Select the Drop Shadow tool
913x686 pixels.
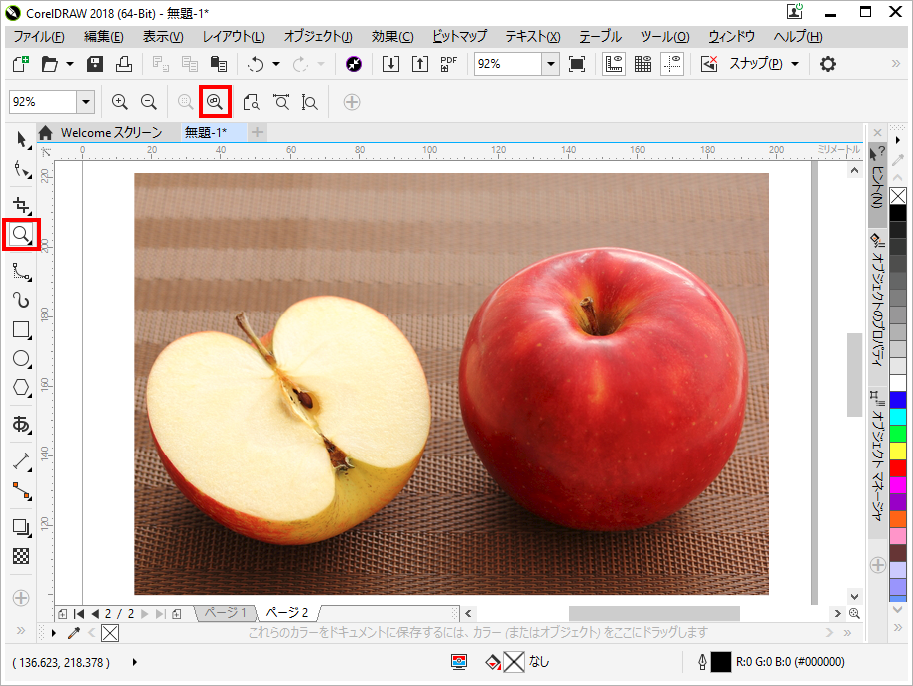(x=22, y=528)
